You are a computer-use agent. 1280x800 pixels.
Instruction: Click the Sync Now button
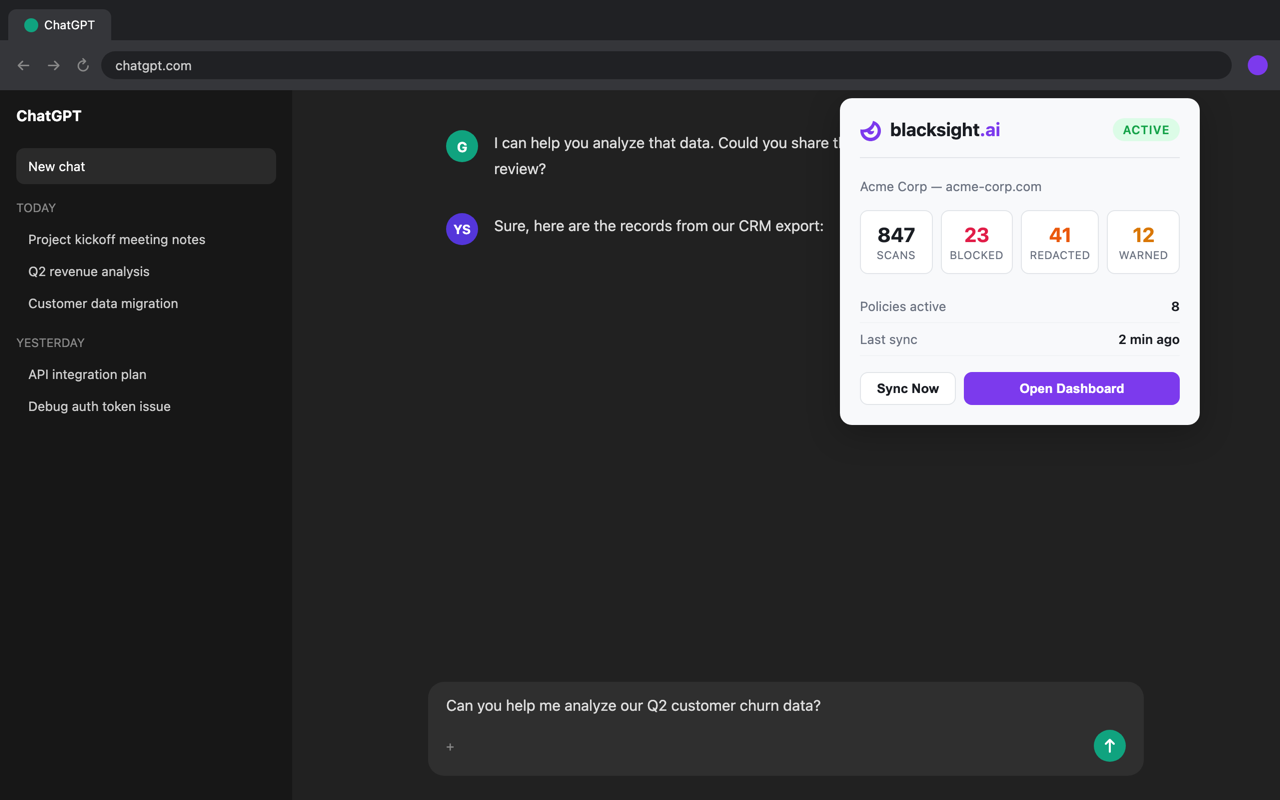coord(908,388)
